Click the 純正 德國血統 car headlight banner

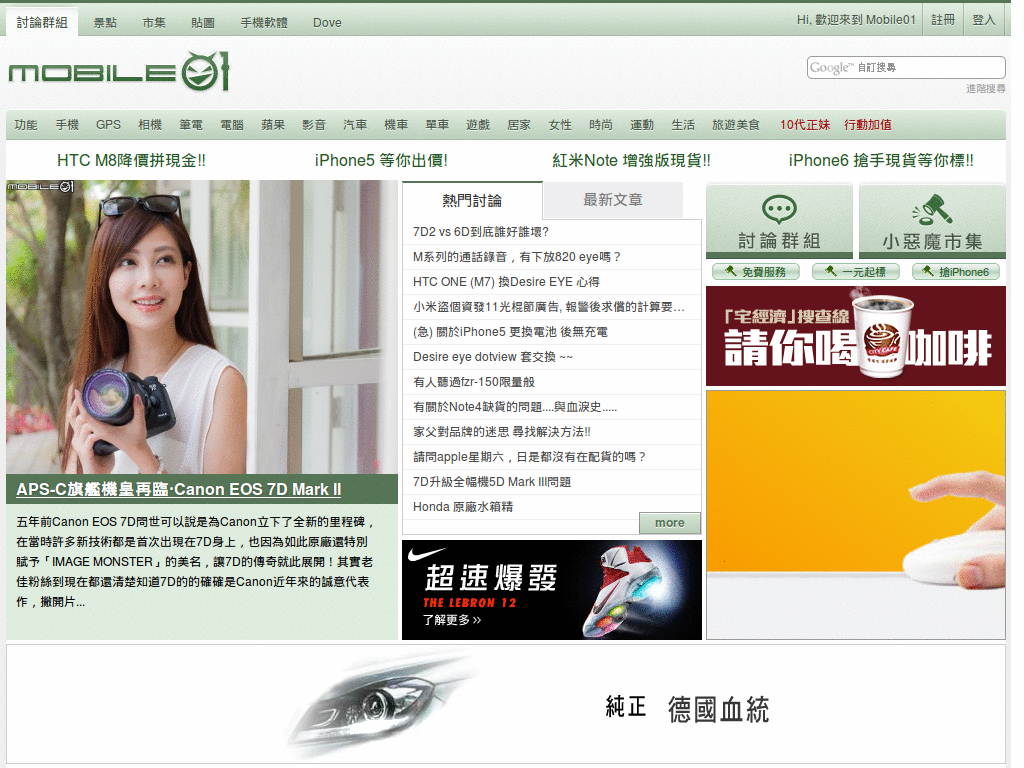click(506, 704)
